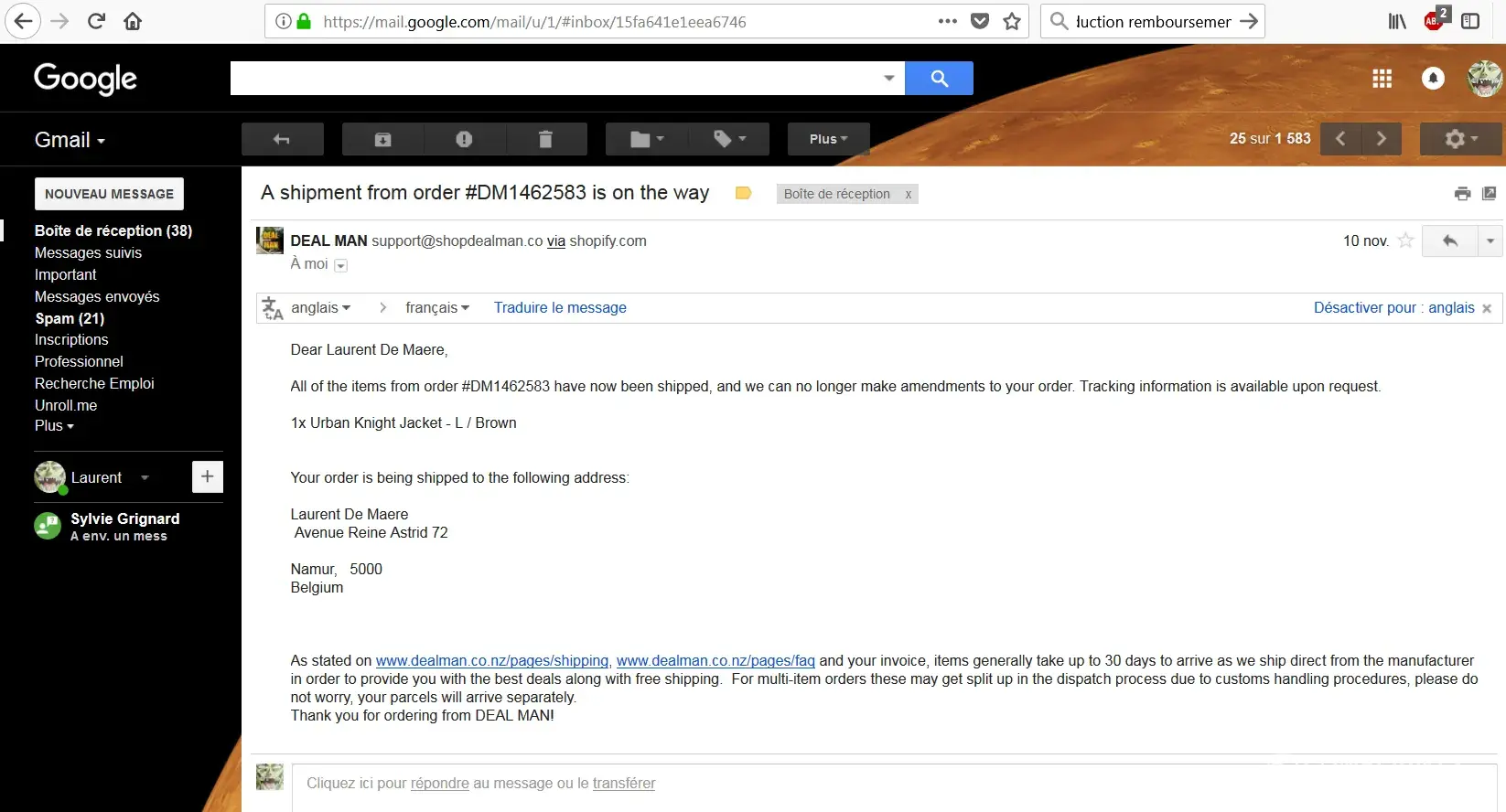Open the browser home page
Image resolution: width=1506 pixels, height=812 pixels.
133,21
